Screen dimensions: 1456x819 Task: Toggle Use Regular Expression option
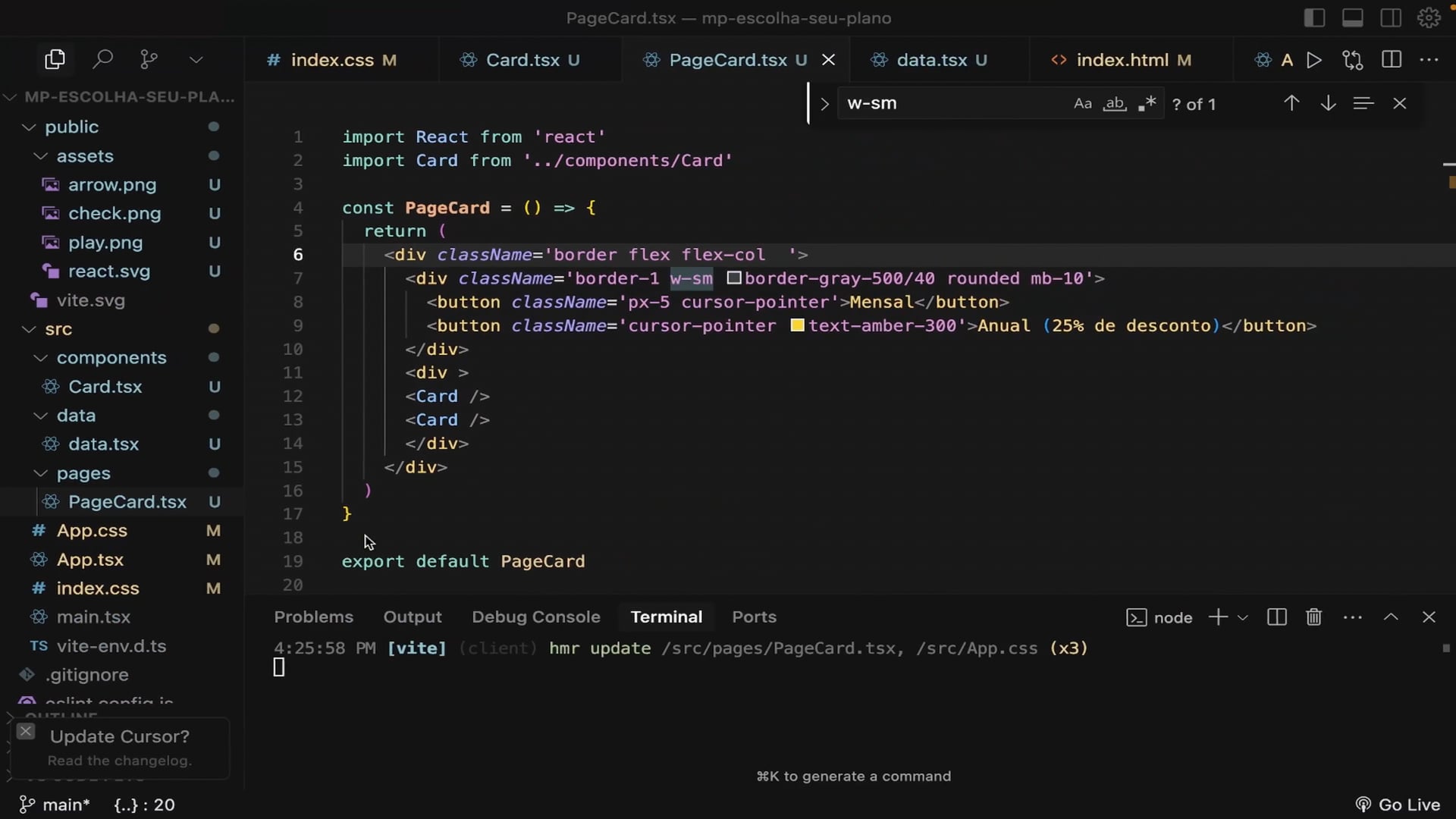[x=1147, y=104]
